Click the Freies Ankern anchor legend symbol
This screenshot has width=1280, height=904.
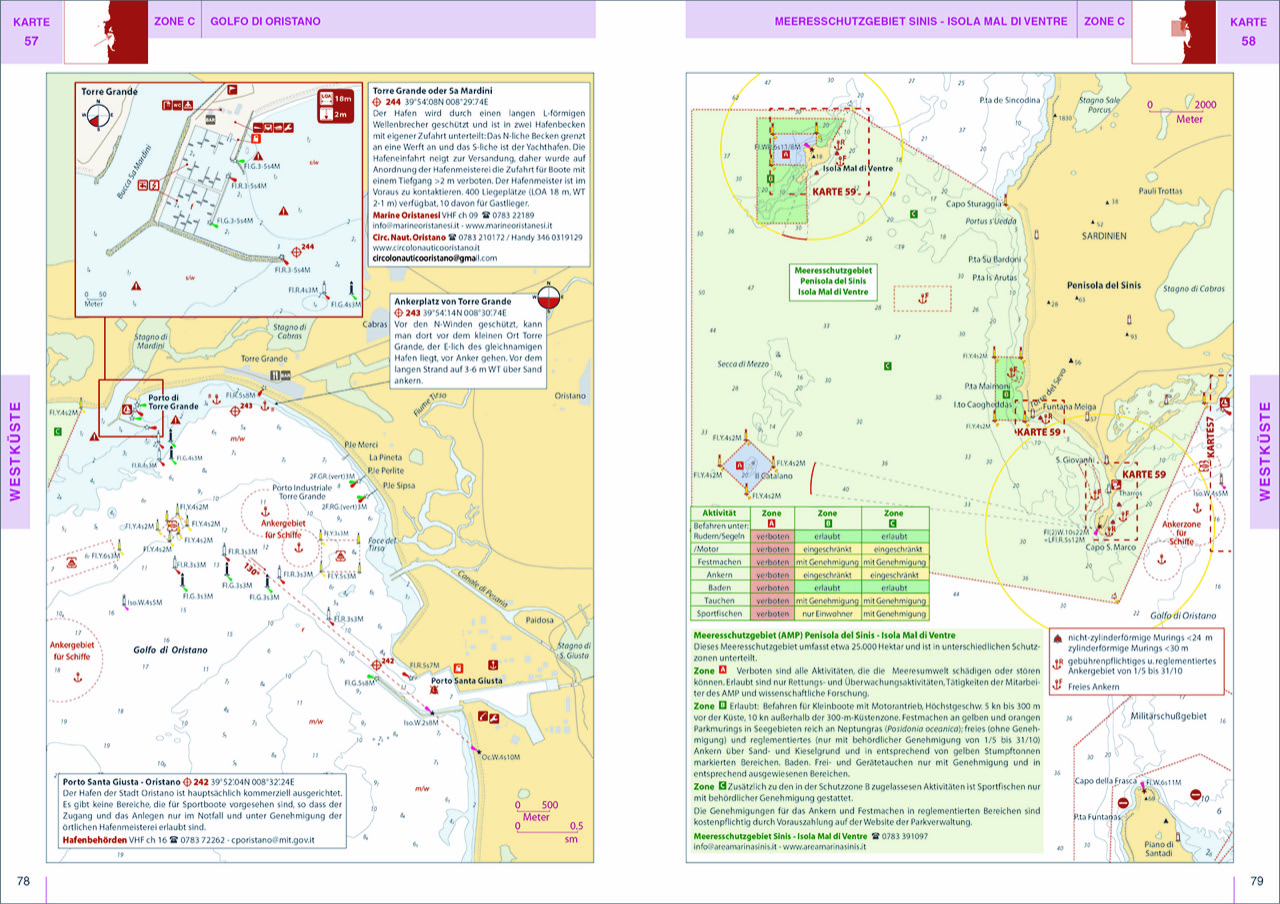(1057, 688)
